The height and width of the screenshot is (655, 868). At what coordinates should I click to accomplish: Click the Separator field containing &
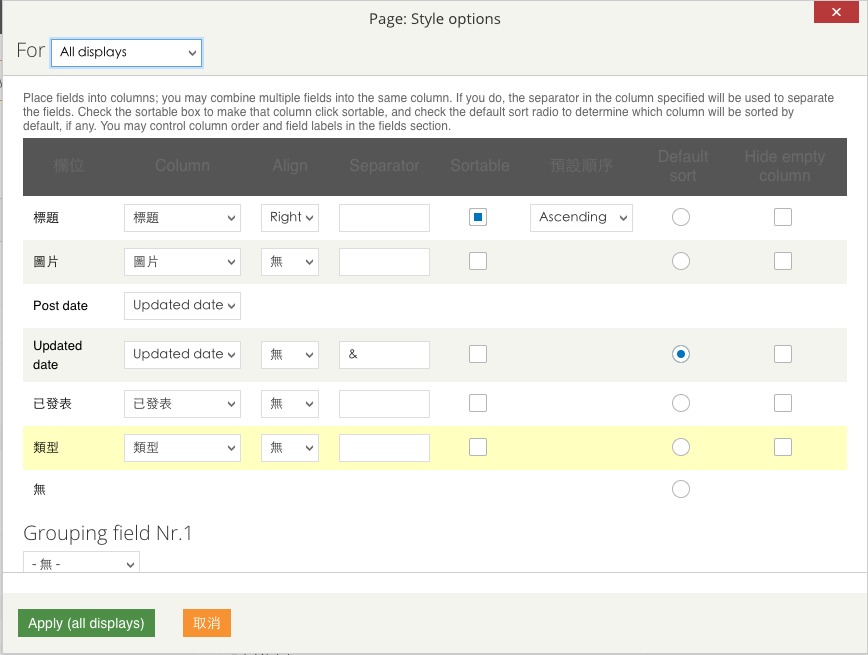click(384, 354)
